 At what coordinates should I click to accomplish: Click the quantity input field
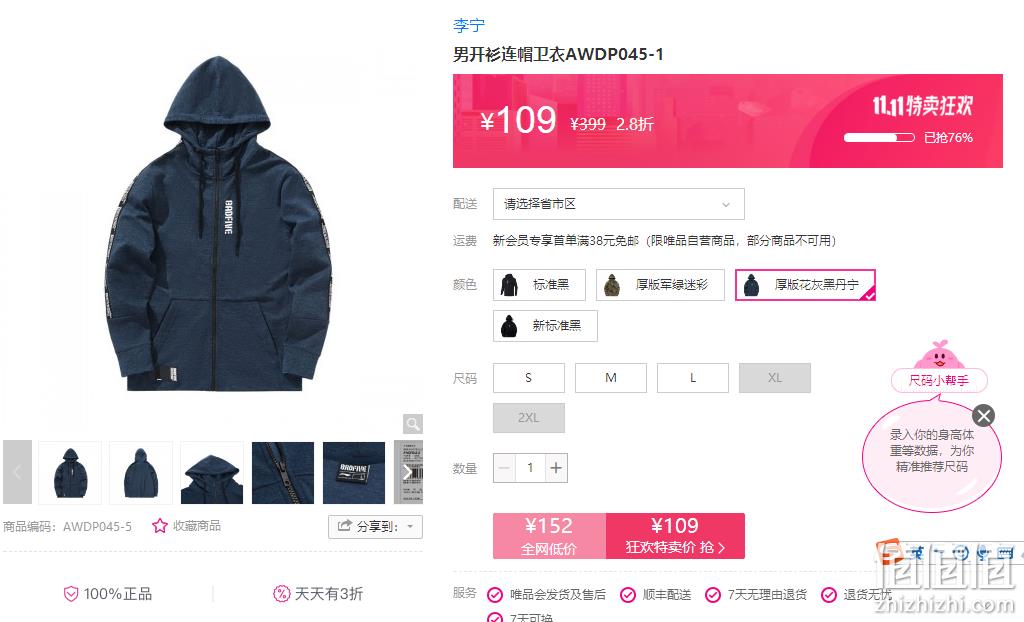tap(530, 468)
